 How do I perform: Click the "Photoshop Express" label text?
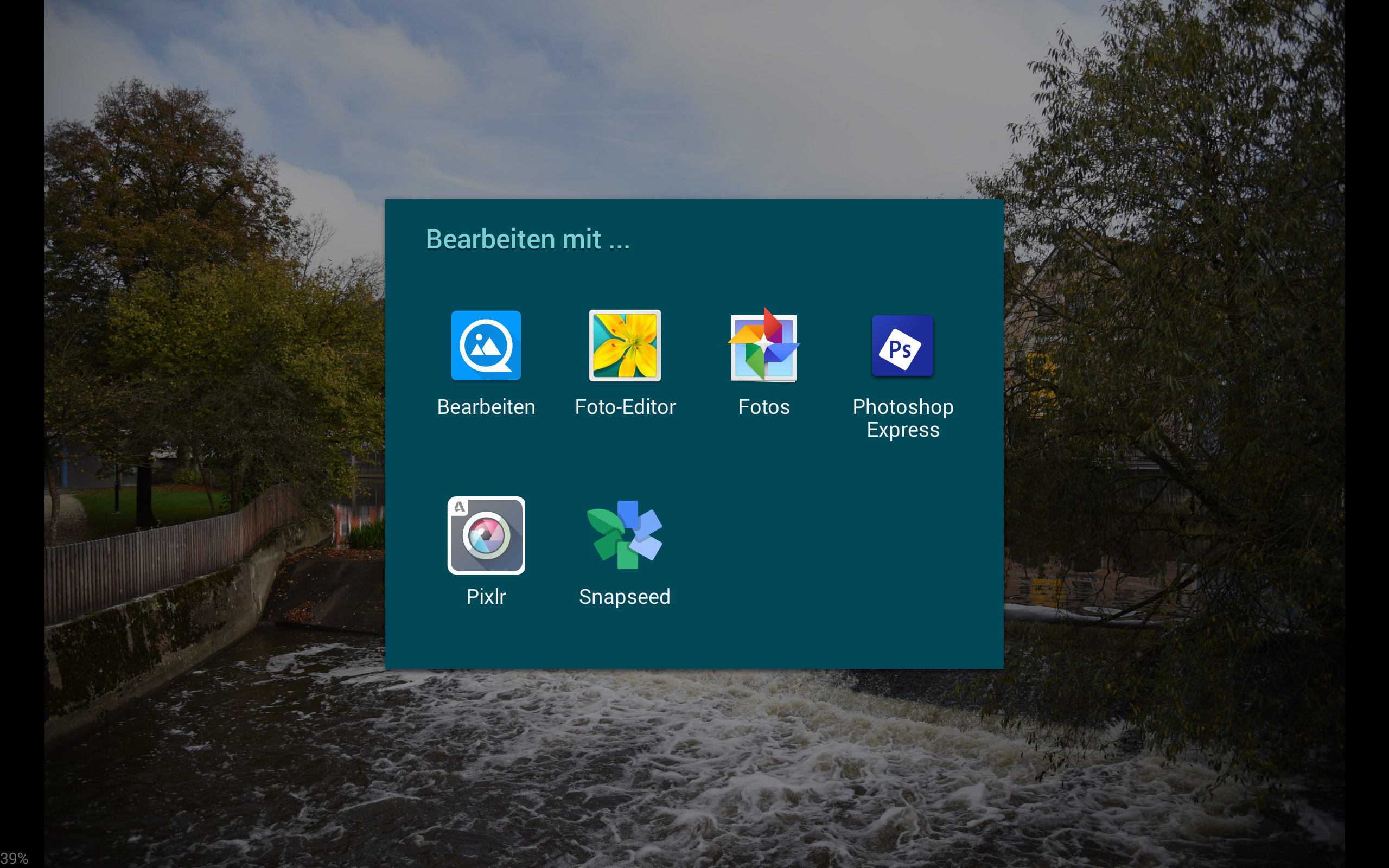coord(903,418)
